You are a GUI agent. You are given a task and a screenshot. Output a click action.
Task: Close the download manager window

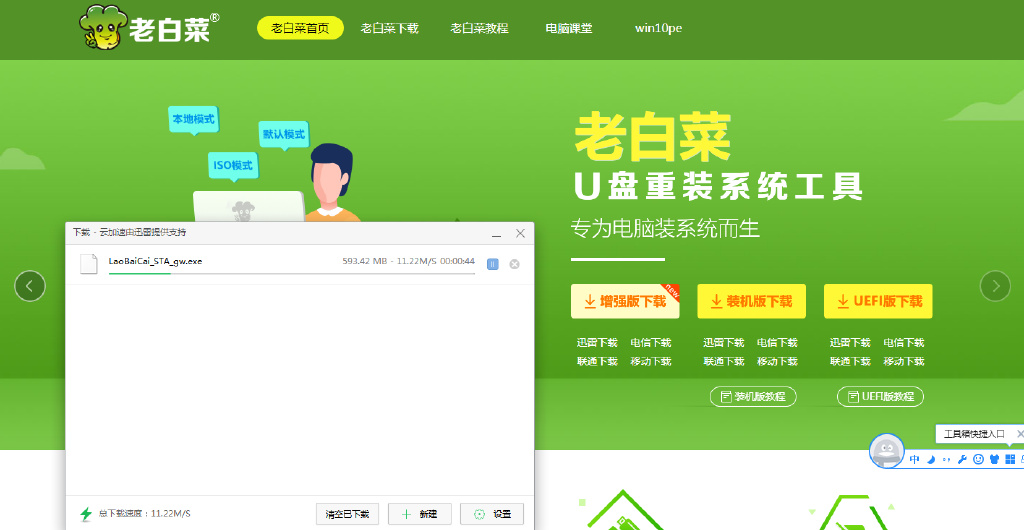(520, 233)
